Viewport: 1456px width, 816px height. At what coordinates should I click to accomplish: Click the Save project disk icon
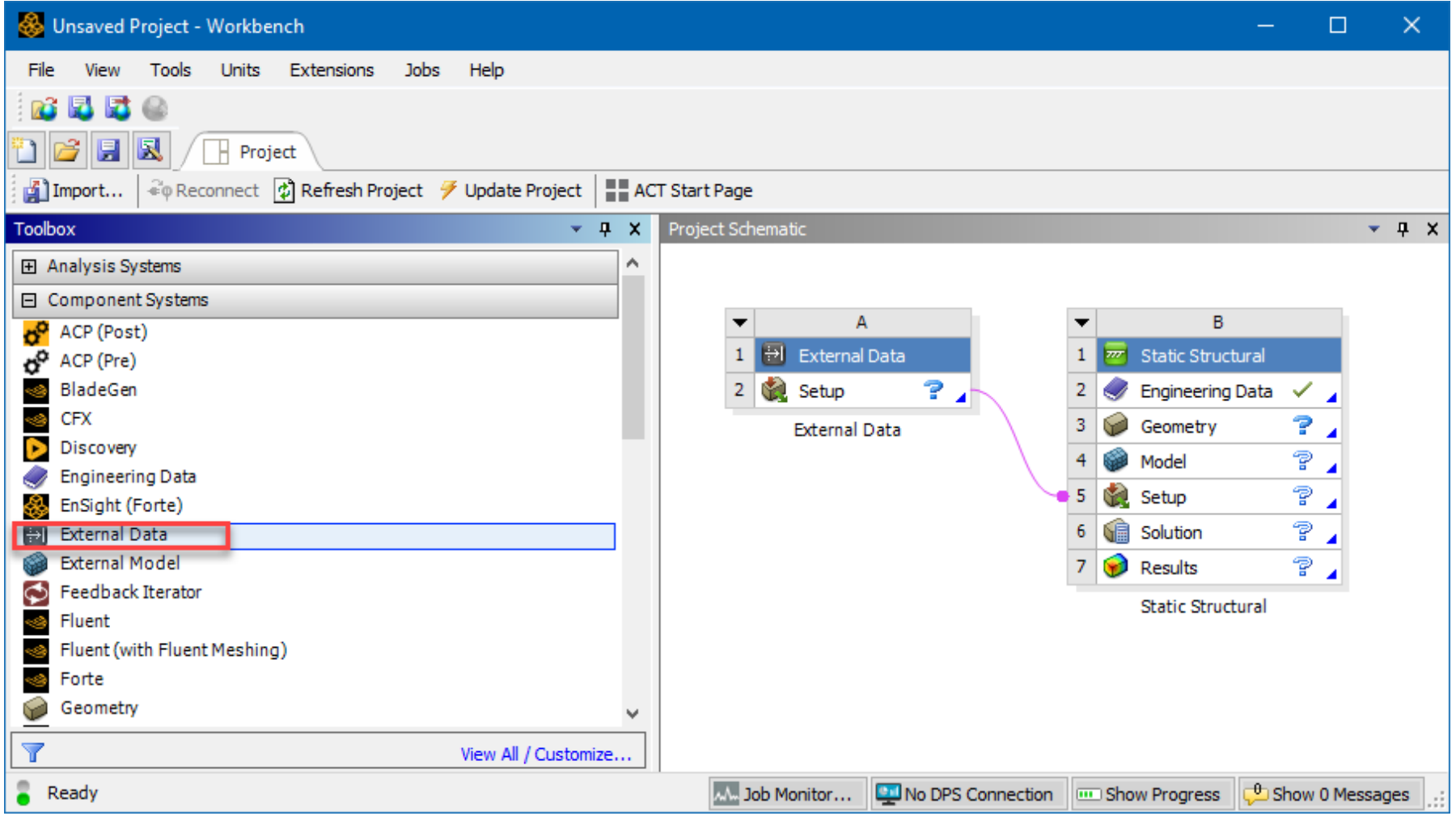108,150
